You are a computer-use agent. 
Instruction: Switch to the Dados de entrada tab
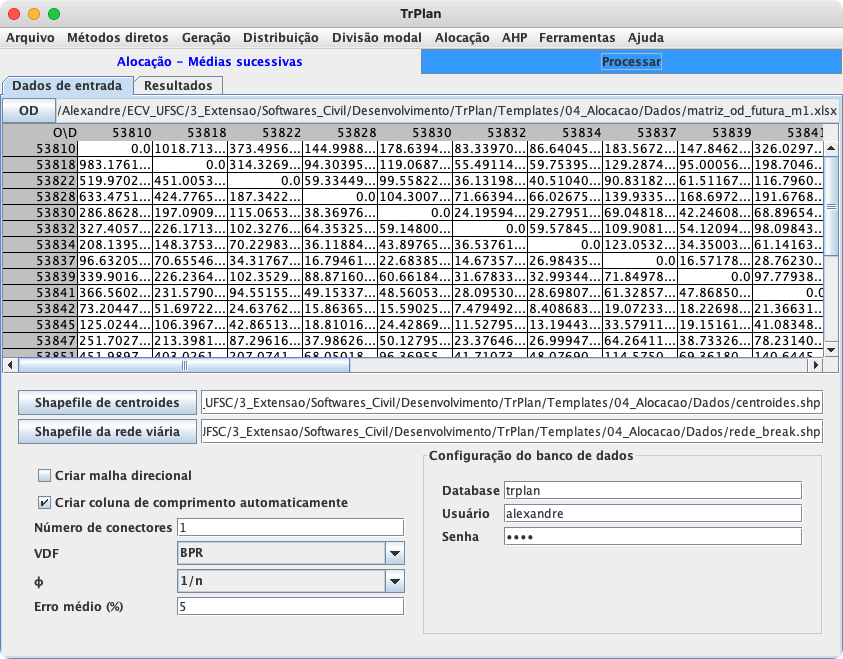[67, 85]
